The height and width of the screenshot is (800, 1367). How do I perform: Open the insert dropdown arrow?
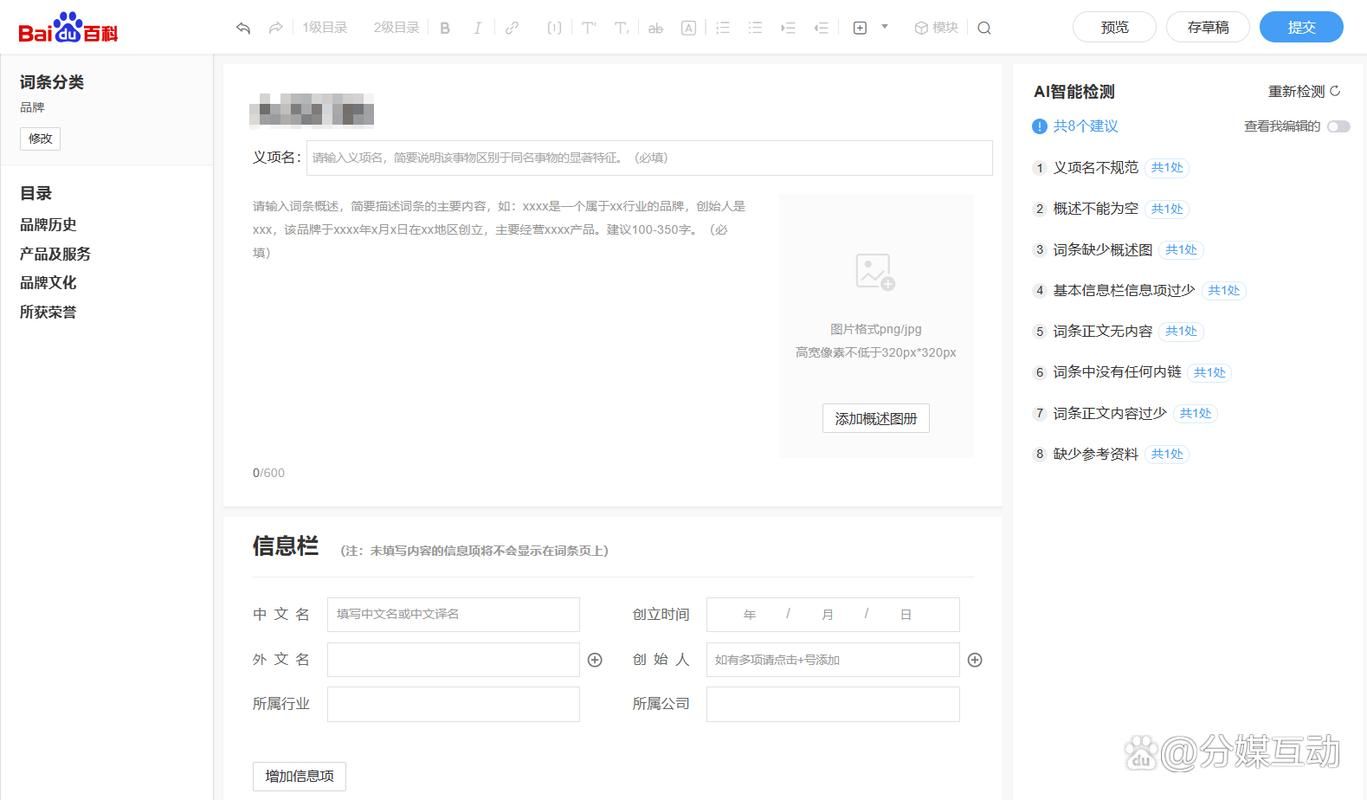pos(885,27)
